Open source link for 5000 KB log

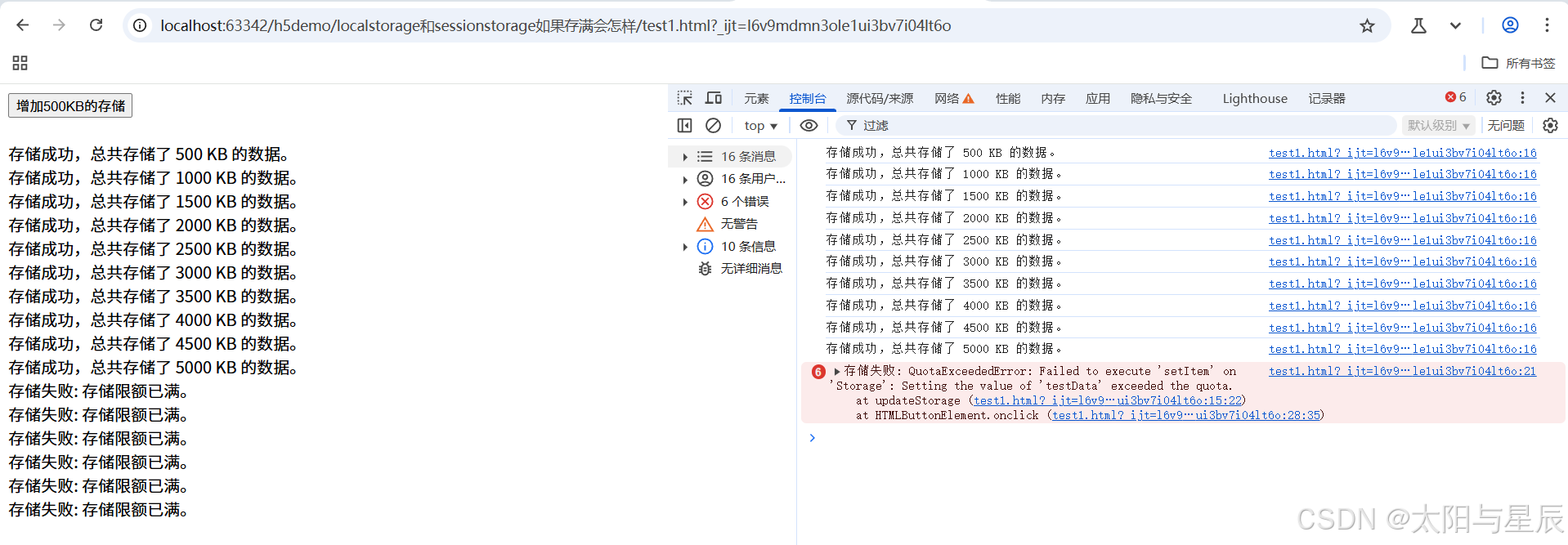coord(1402,349)
